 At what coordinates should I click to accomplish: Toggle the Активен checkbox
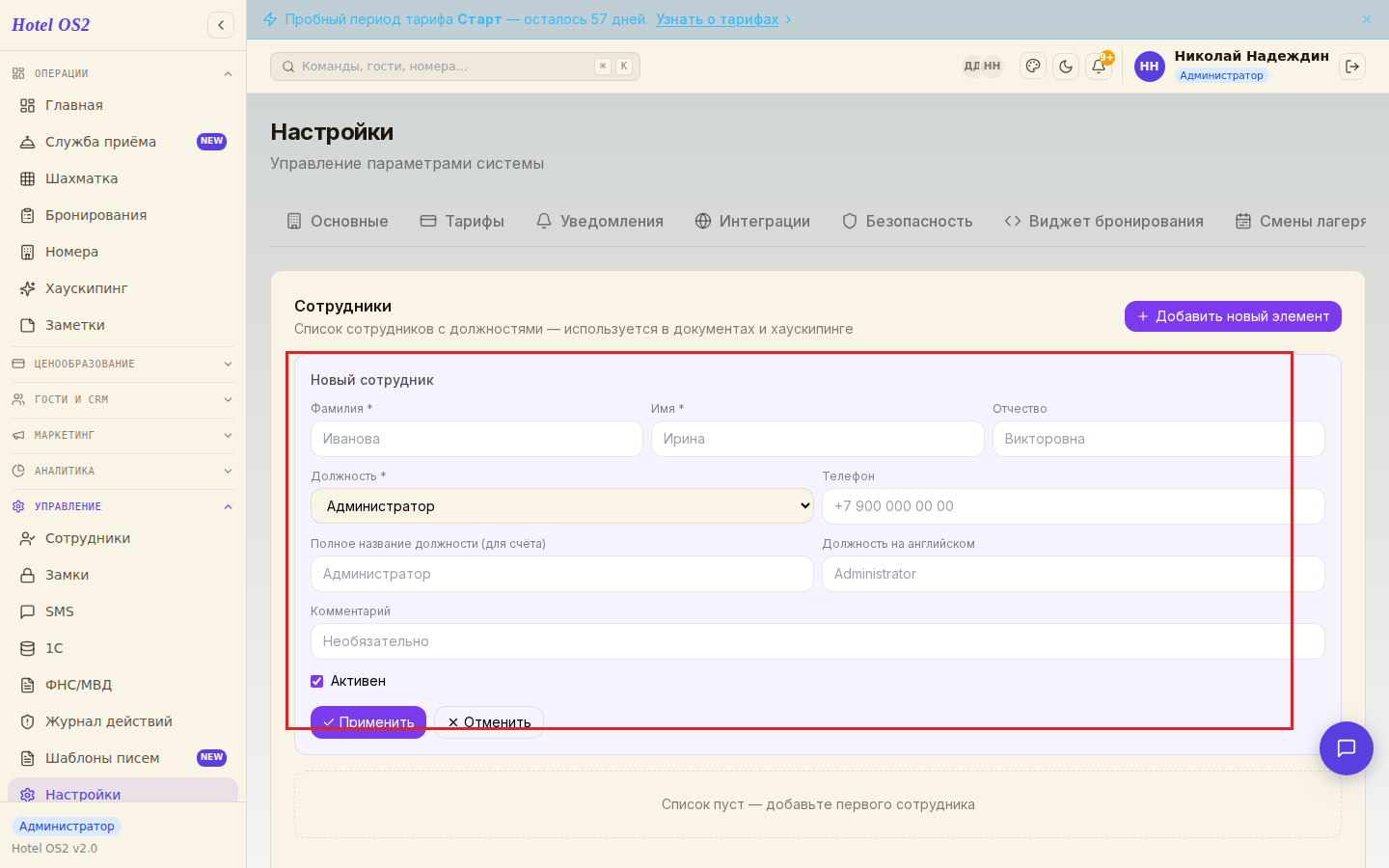point(316,681)
